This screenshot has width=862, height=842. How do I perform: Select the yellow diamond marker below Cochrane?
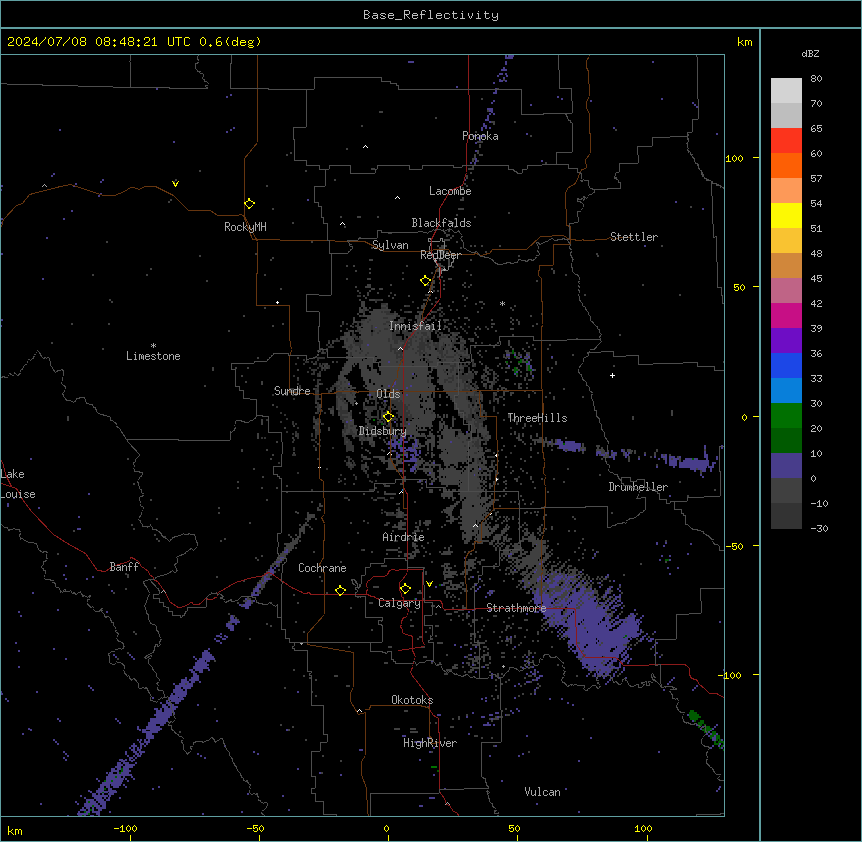[x=340, y=590]
